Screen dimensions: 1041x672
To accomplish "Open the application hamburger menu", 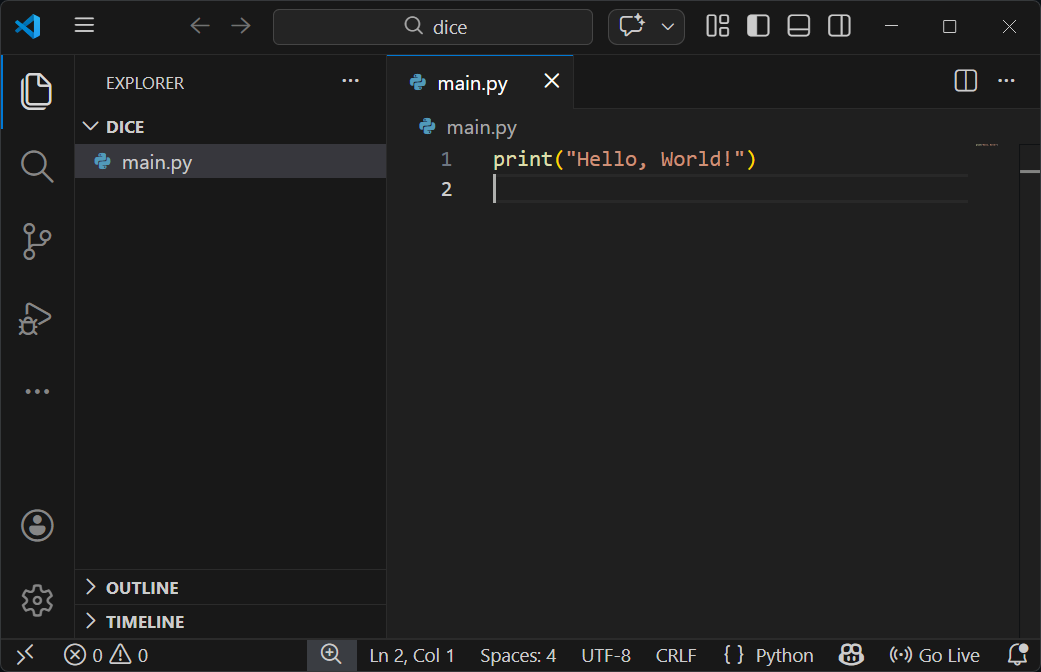I will (x=84, y=25).
